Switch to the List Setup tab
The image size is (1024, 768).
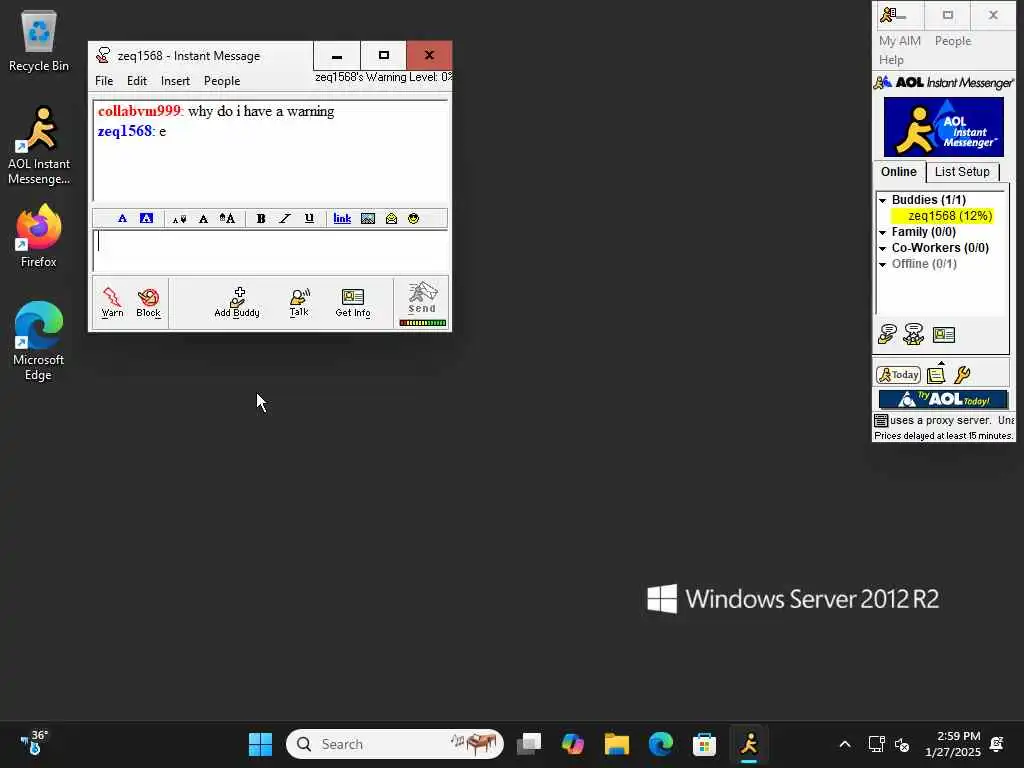click(x=962, y=172)
